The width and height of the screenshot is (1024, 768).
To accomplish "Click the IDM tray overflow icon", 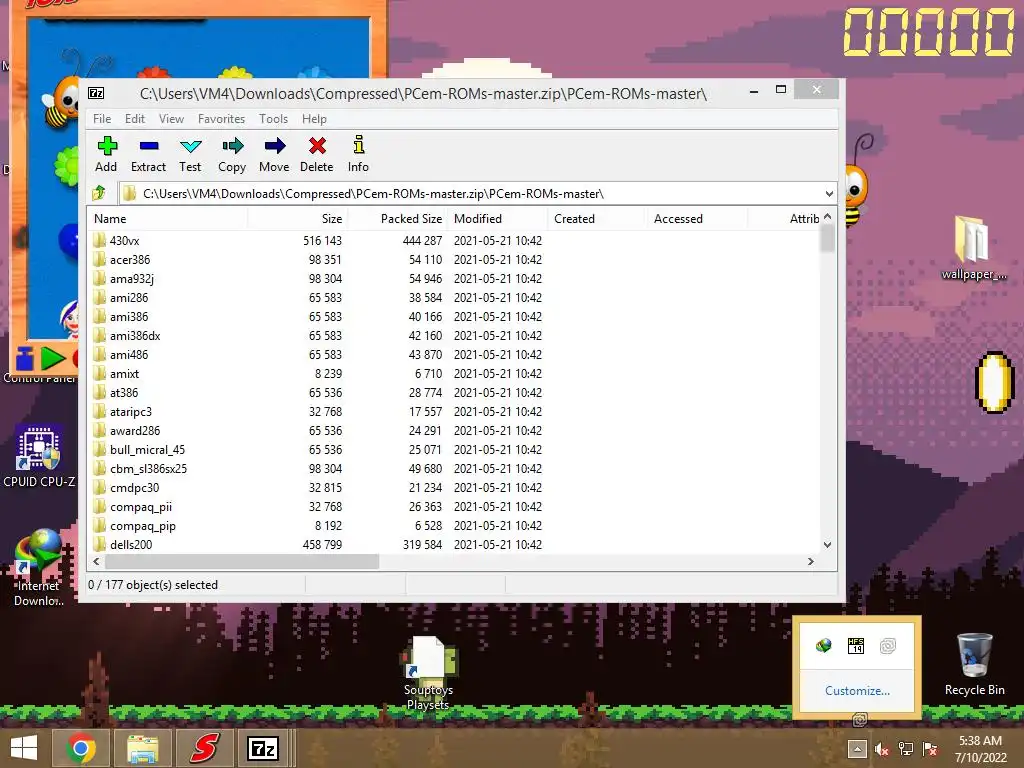I will point(824,646).
